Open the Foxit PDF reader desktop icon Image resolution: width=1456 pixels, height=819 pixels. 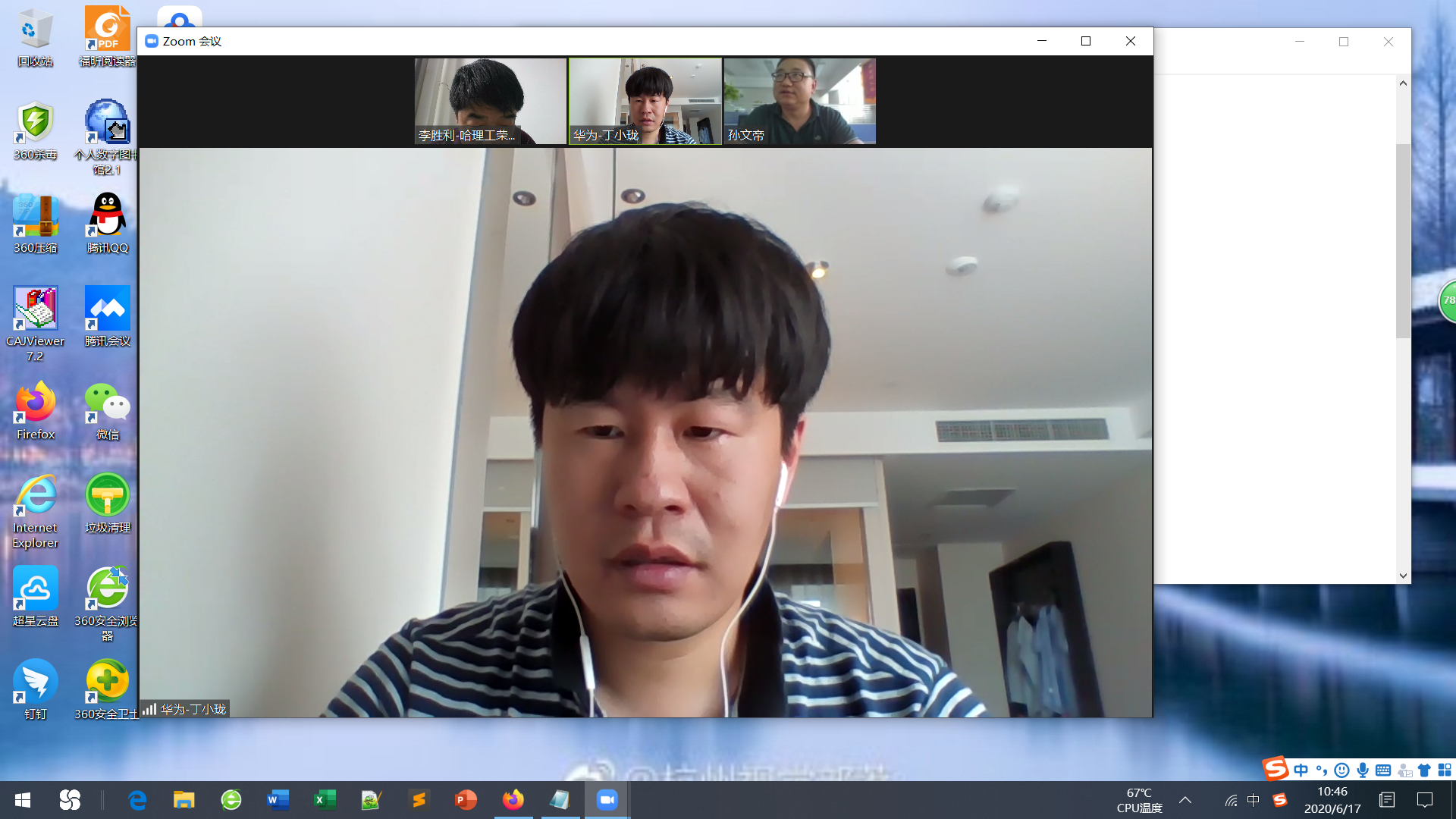(107, 38)
